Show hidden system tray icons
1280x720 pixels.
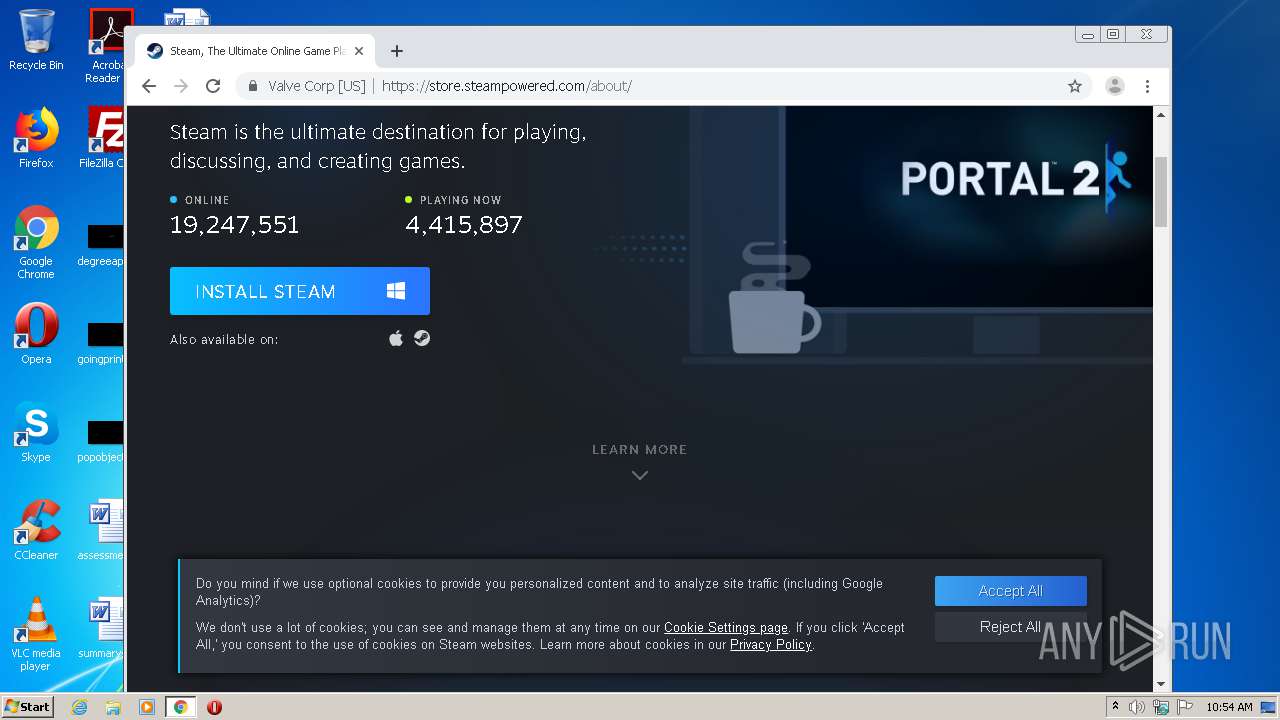click(x=1115, y=707)
